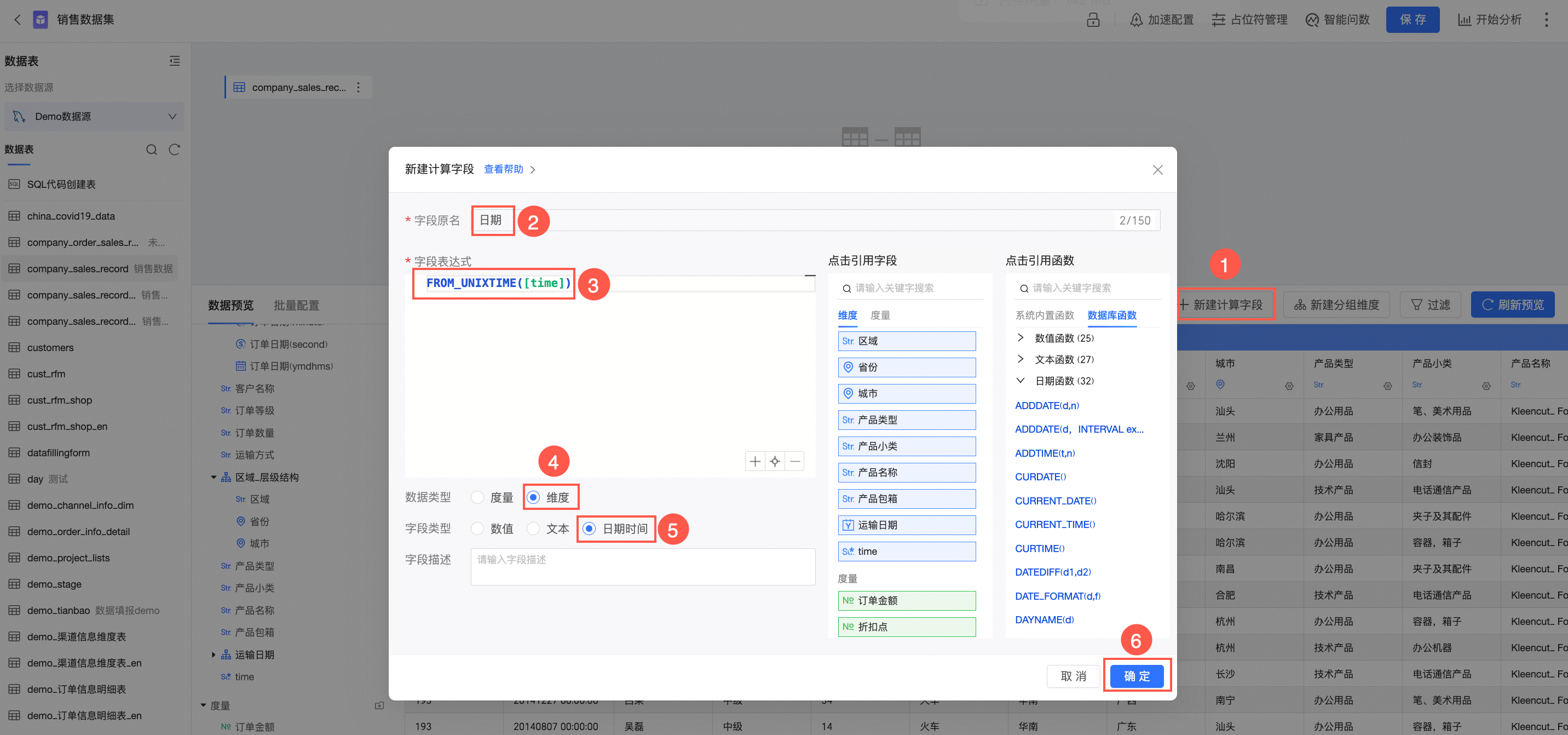Switch to 系统内置函数 tab
Screen dimensions: 1568x735
(x=1044, y=315)
